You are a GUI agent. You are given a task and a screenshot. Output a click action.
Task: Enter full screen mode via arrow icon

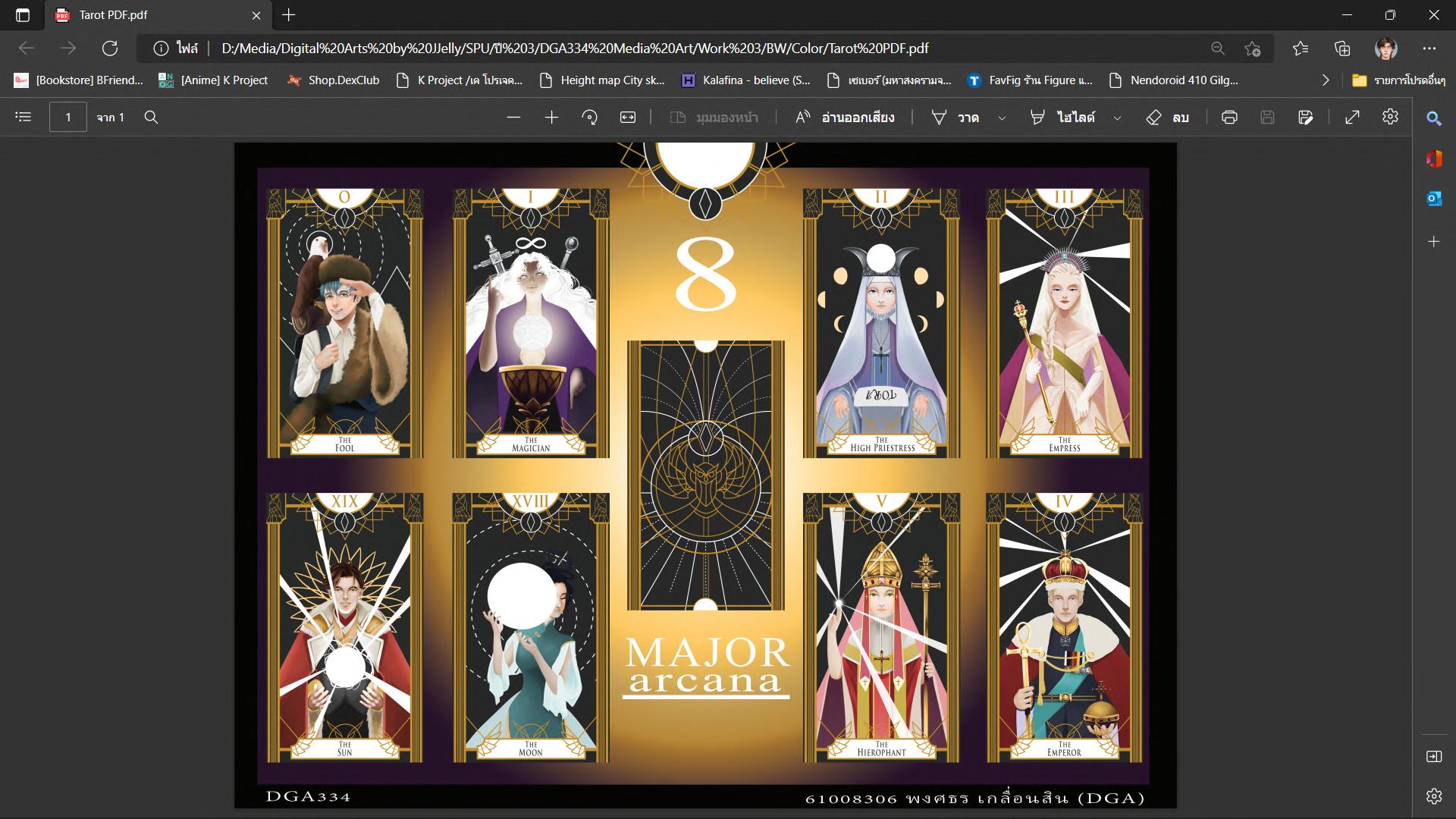click(x=1352, y=118)
